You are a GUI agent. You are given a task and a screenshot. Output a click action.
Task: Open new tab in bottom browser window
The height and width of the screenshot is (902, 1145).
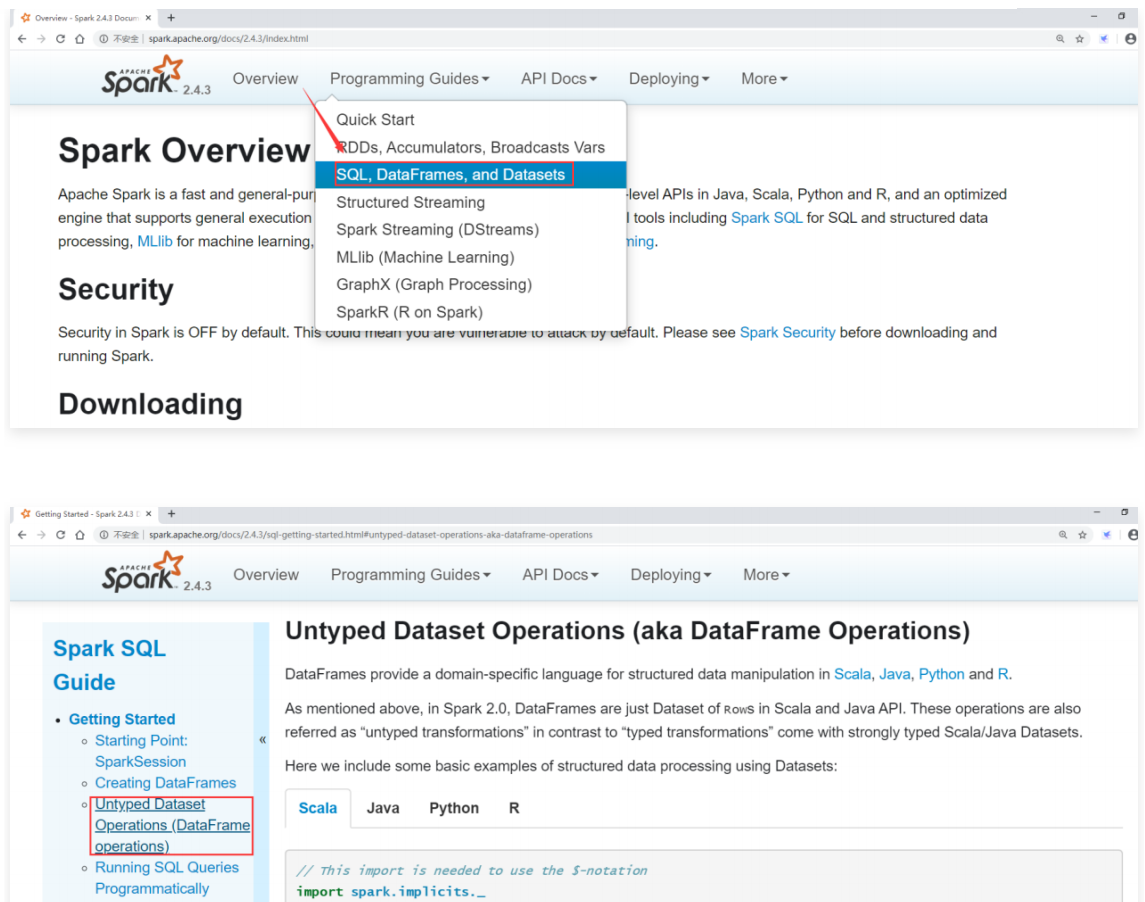172,513
